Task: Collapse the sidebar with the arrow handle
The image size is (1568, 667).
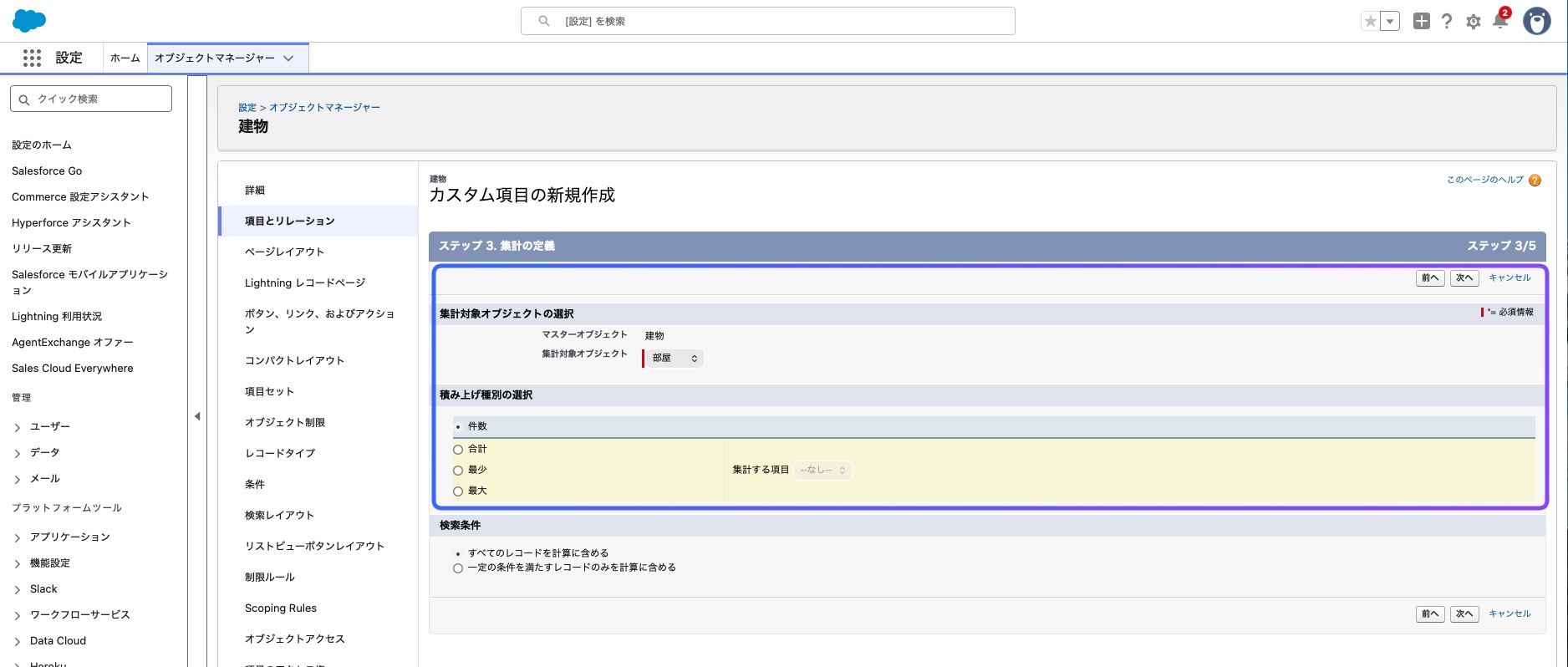Action: 197,416
